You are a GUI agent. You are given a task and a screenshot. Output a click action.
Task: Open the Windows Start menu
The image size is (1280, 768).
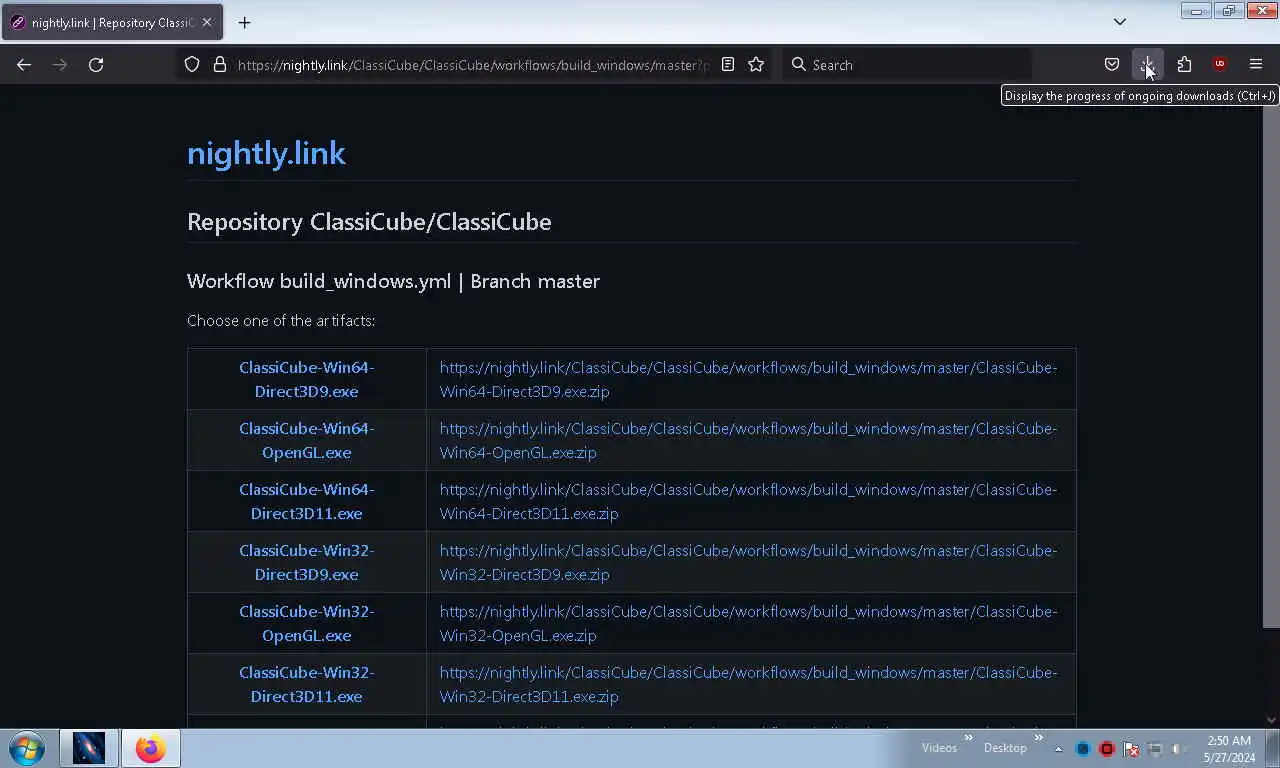pyautogui.click(x=27, y=748)
